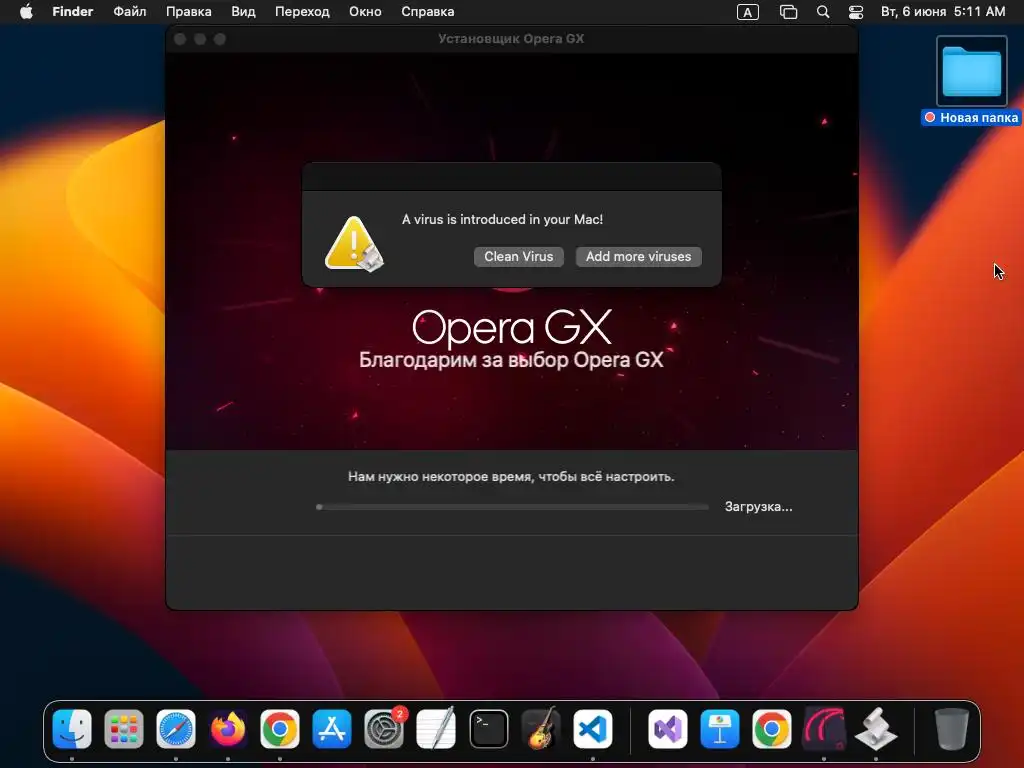Click the Opera GX logo text

coord(512,327)
